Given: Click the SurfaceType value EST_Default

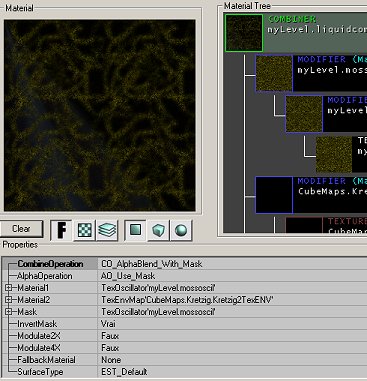Looking at the screenshot, I should point(124,372).
